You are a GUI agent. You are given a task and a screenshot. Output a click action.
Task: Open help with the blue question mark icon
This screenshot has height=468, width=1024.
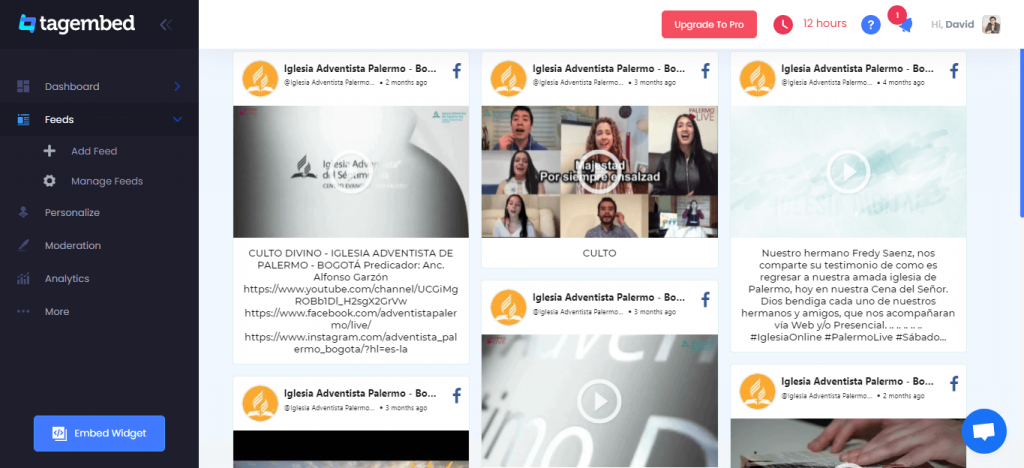click(x=871, y=25)
